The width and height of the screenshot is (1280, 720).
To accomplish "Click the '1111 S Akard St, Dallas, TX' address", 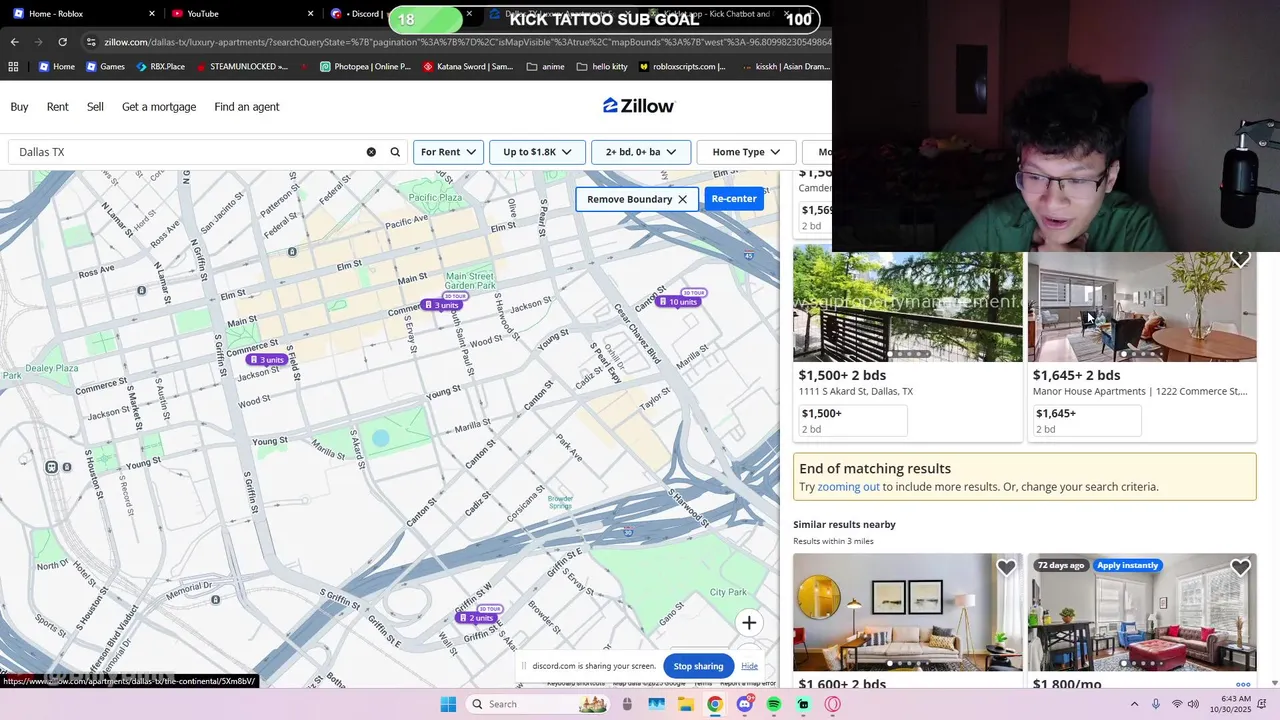I will click(x=856, y=392).
